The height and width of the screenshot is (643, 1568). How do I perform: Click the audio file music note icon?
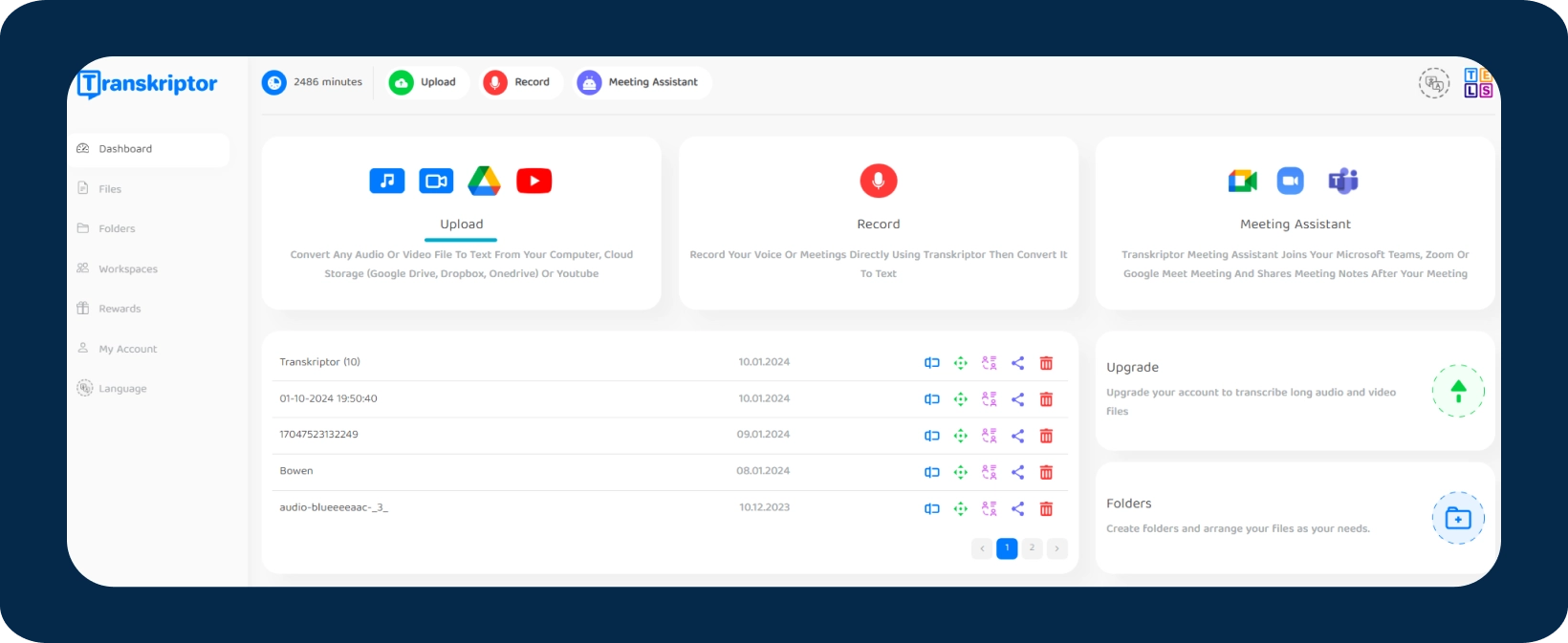click(x=387, y=181)
